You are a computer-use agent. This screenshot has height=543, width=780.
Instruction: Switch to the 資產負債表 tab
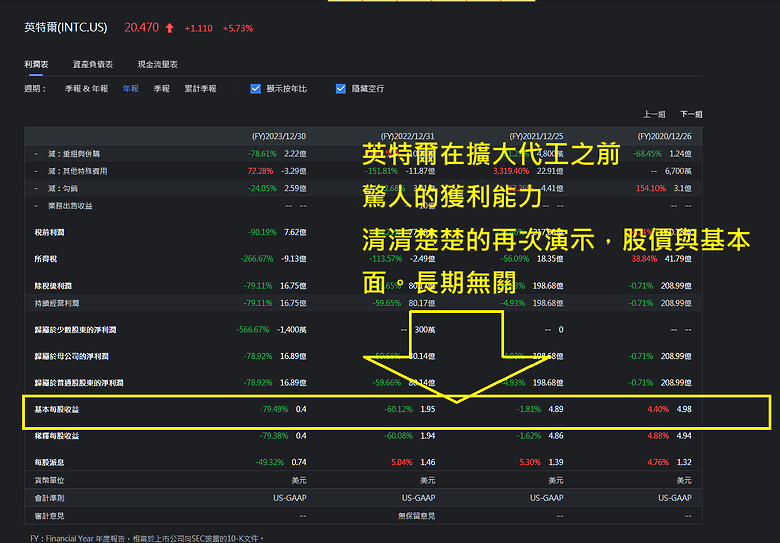(x=93, y=64)
